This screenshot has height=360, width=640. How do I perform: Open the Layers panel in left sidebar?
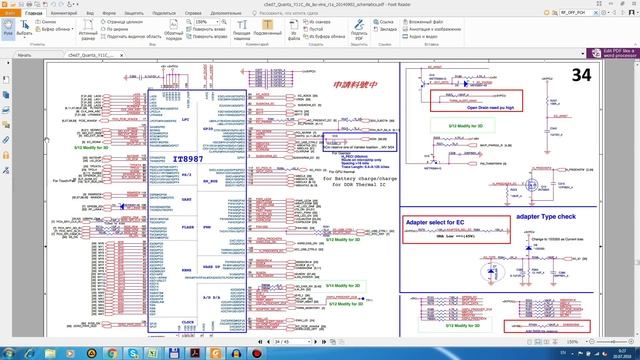click(6, 110)
